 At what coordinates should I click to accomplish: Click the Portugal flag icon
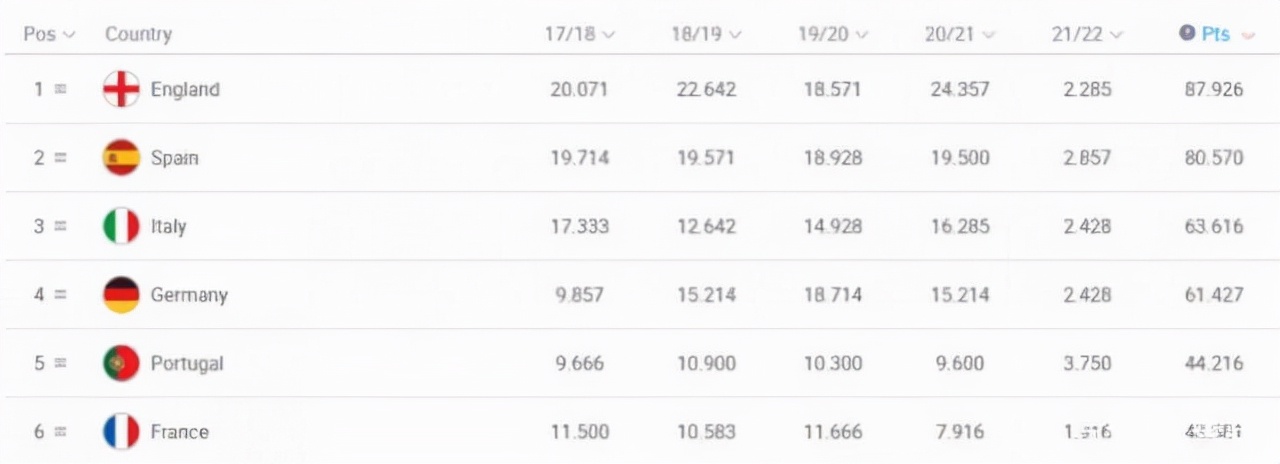click(x=121, y=363)
